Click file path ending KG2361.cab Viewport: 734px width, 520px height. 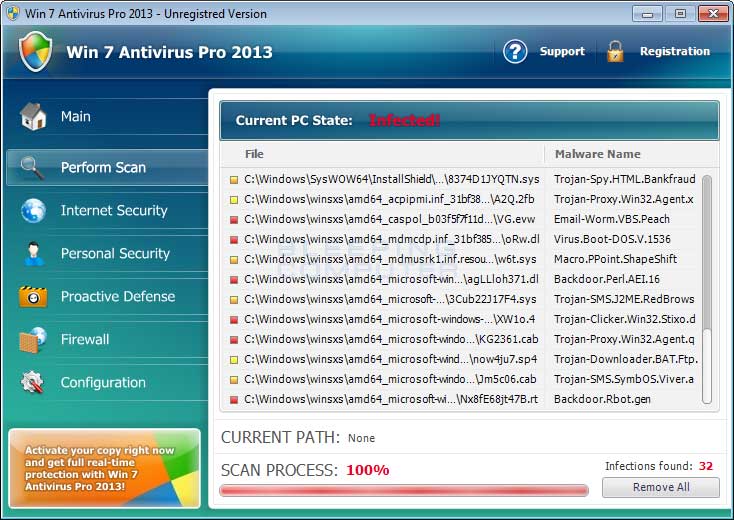[x=391, y=339]
